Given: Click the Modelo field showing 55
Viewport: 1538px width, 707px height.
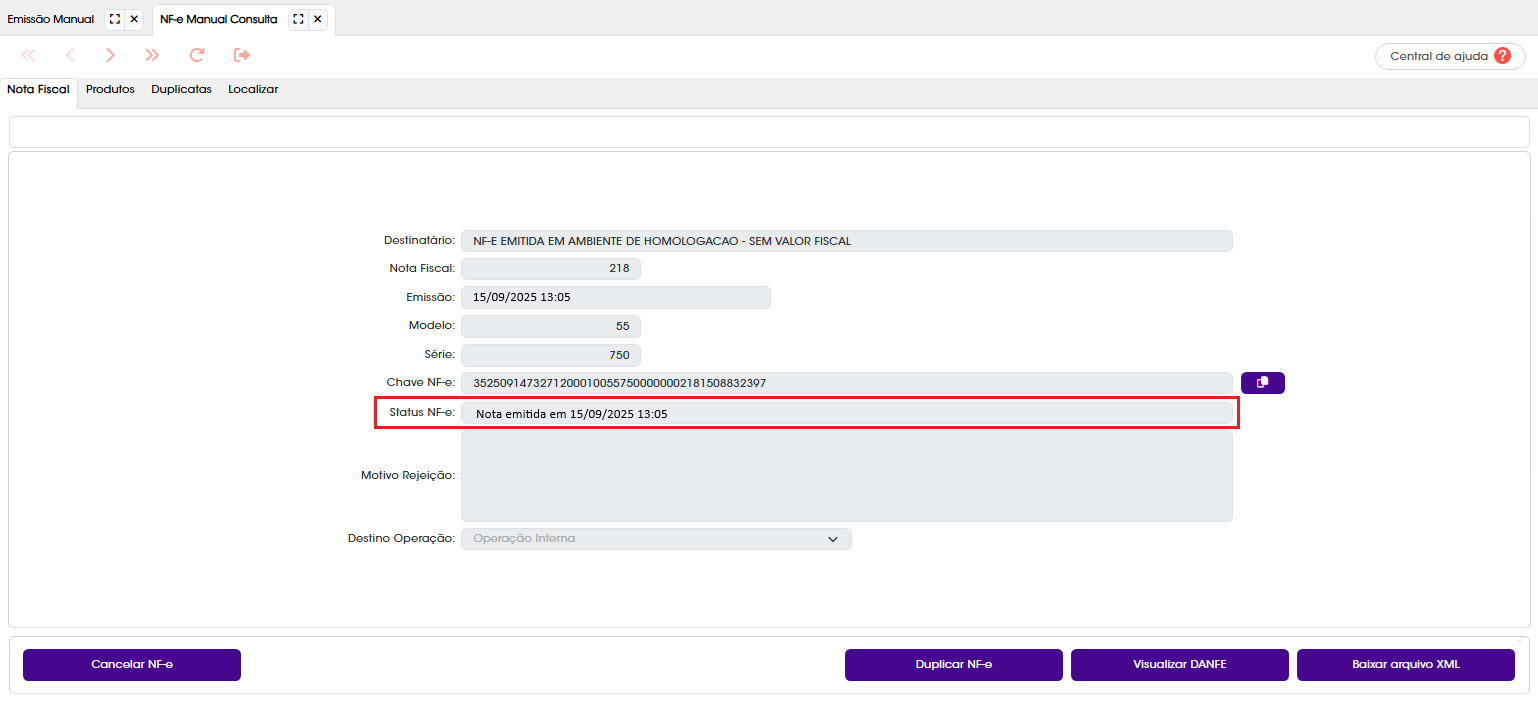Looking at the screenshot, I should [x=551, y=326].
